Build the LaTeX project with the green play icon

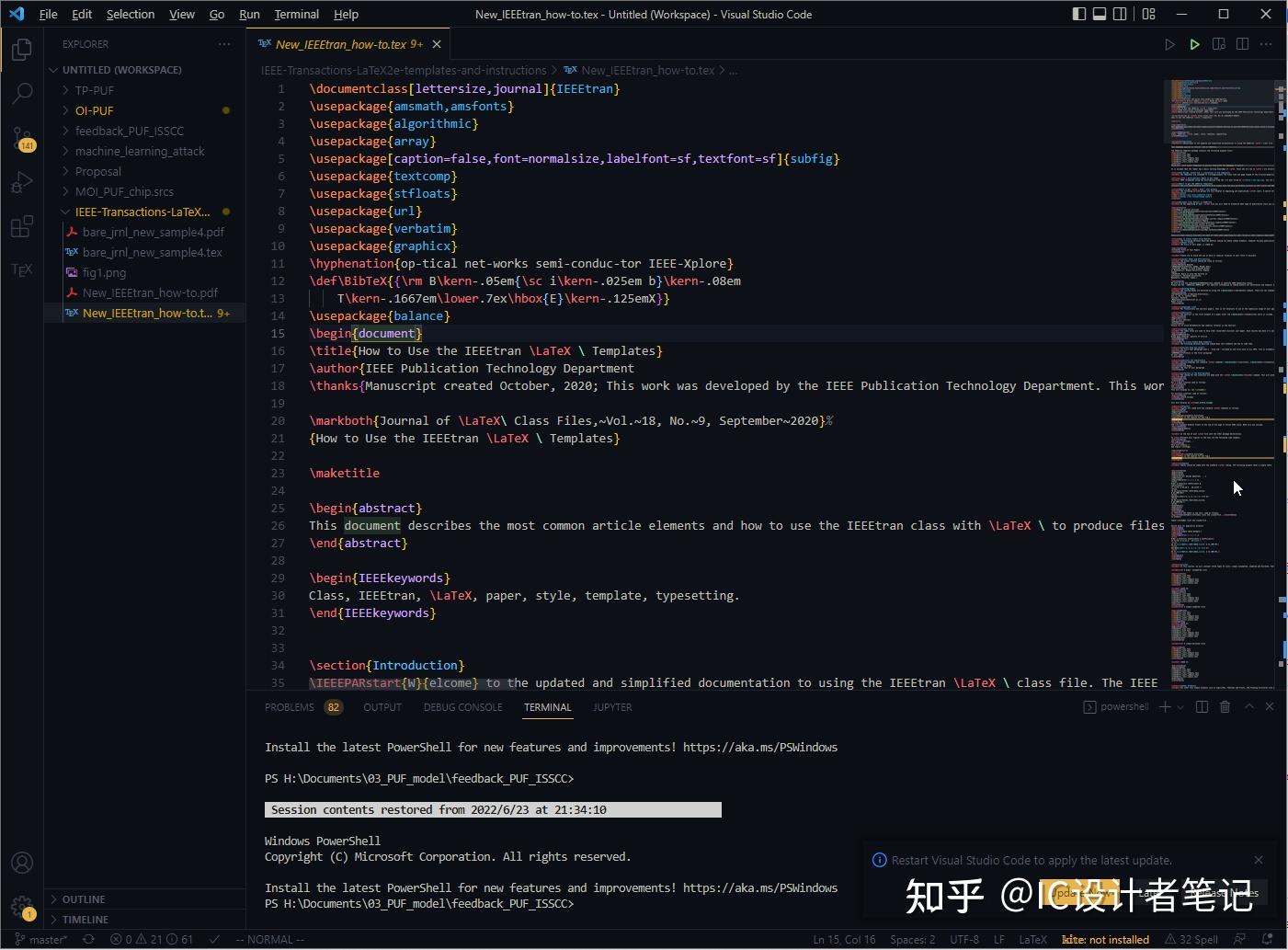coord(1194,43)
